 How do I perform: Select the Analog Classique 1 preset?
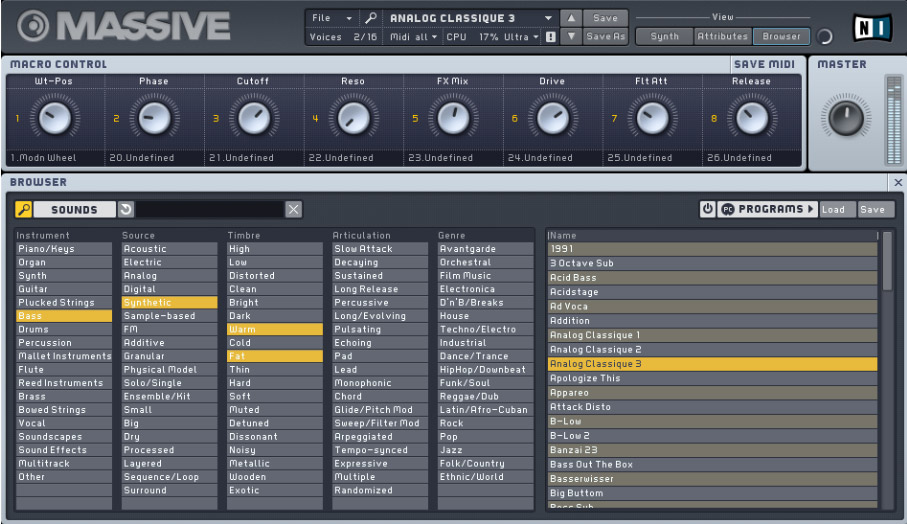pos(712,335)
